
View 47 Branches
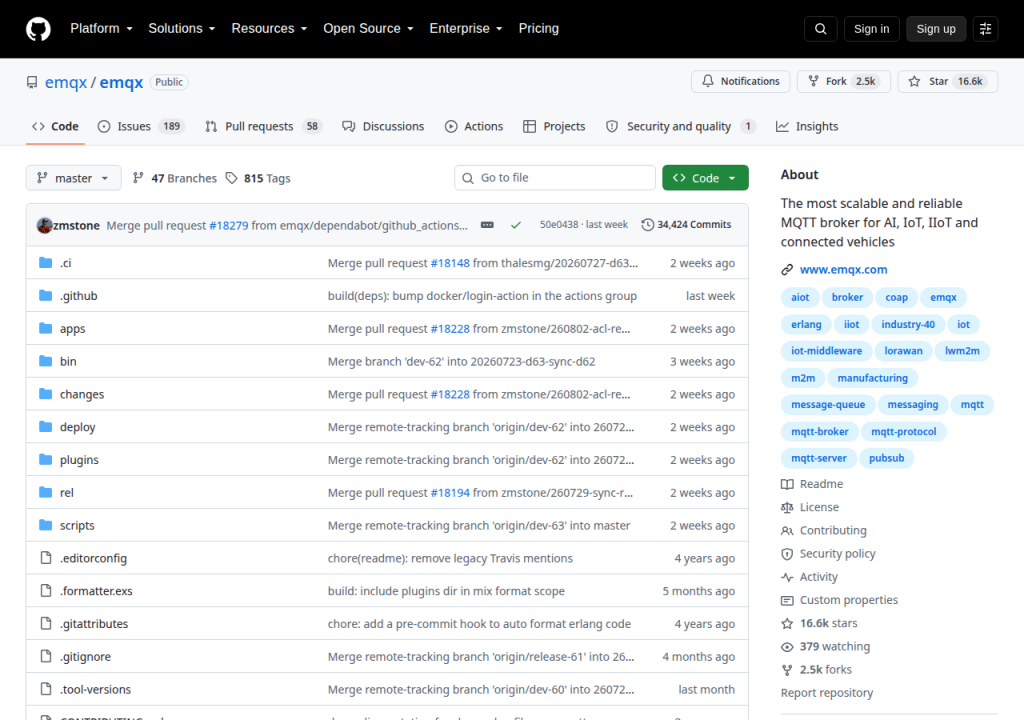click(174, 178)
